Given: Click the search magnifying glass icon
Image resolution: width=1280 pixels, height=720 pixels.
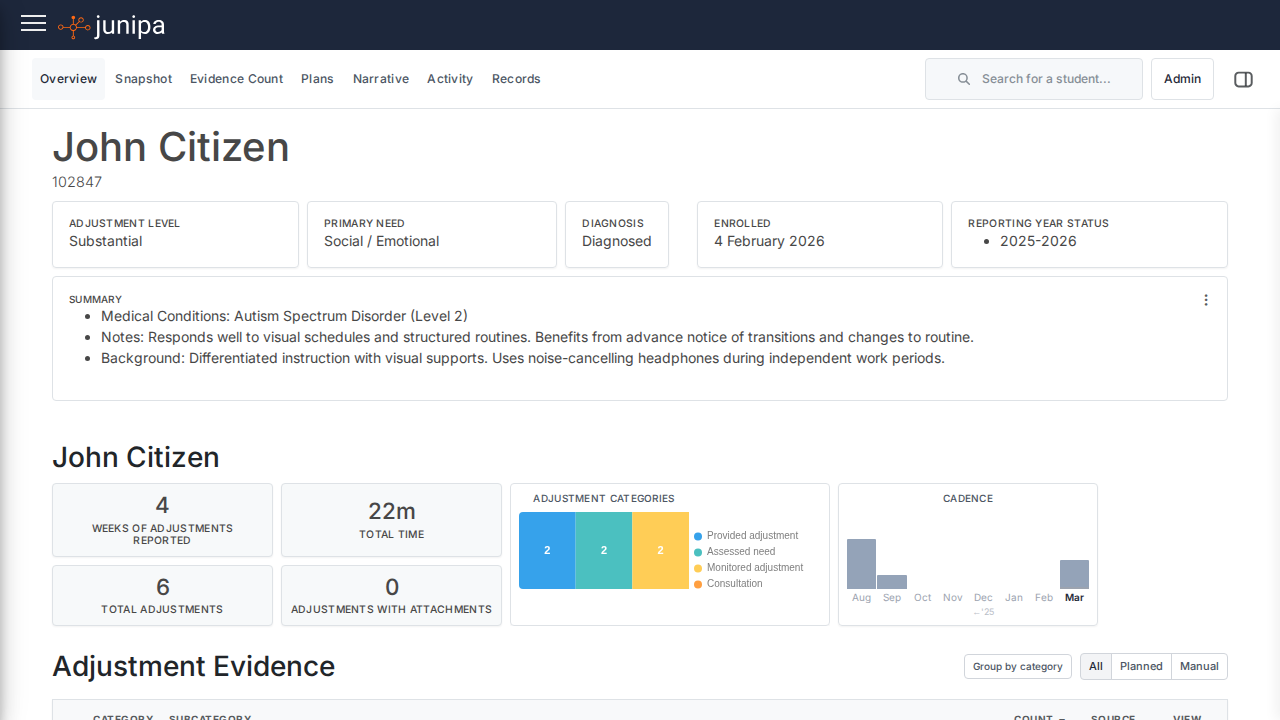Looking at the screenshot, I should click(x=963, y=79).
